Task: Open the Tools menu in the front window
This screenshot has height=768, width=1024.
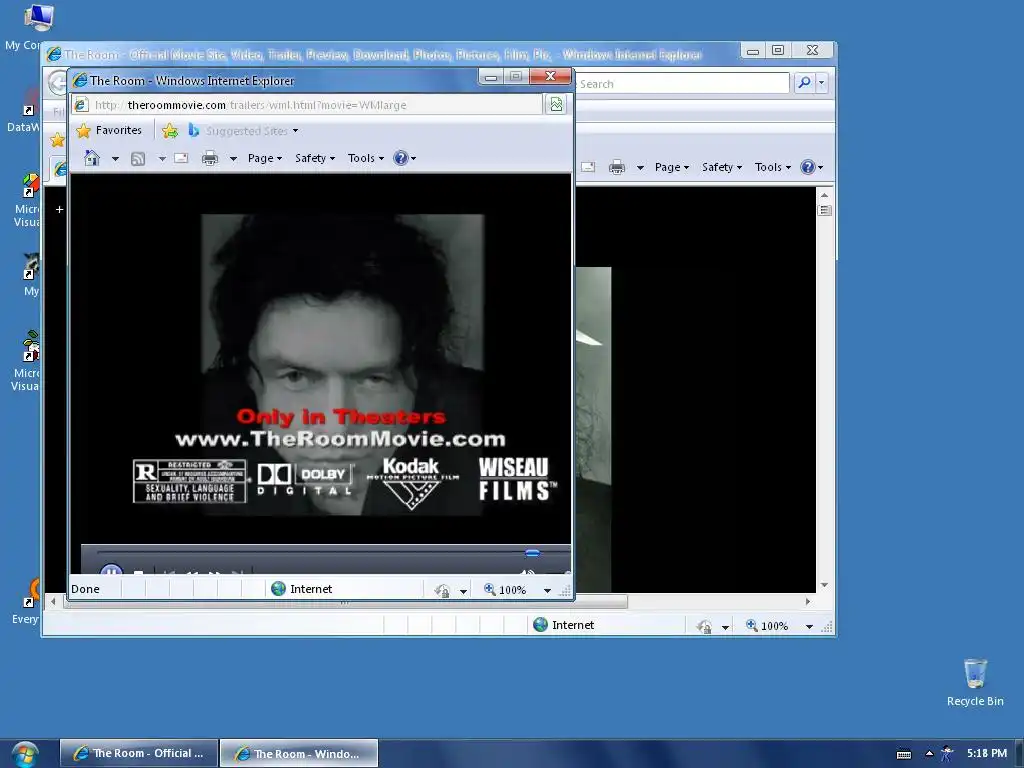Action: [366, 158]
